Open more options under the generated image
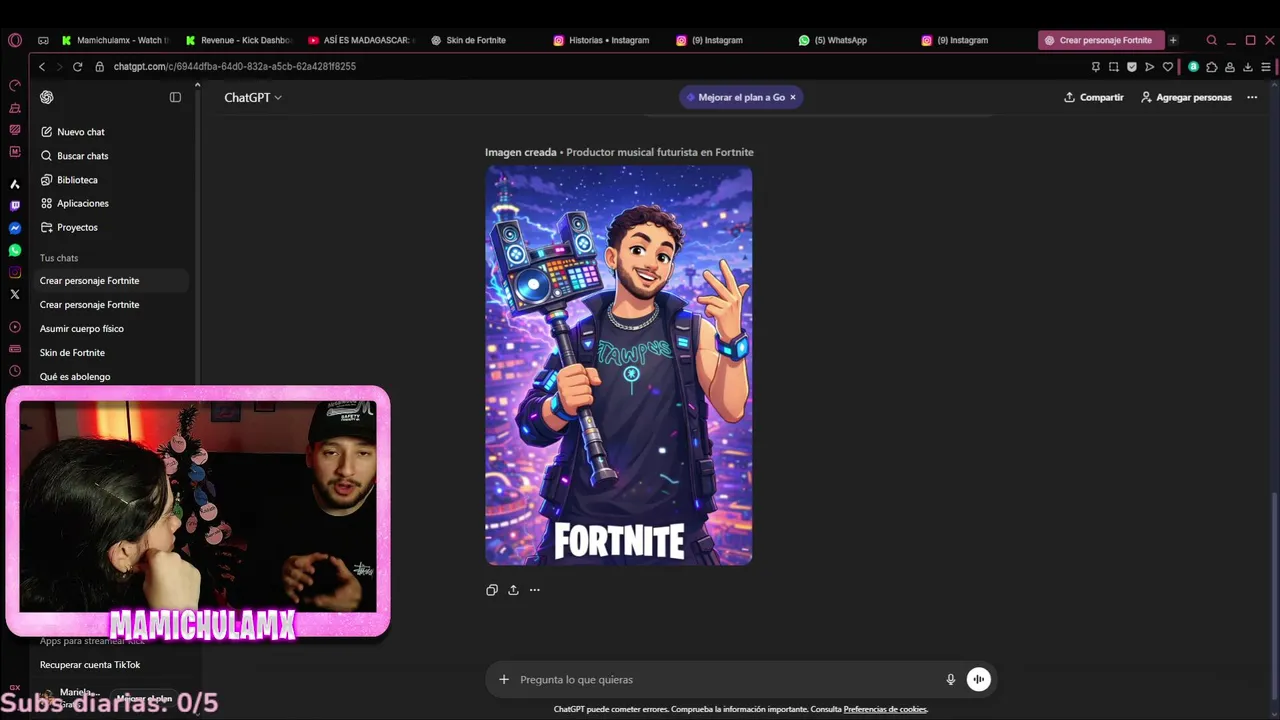1280x720 pixels. 535,590
